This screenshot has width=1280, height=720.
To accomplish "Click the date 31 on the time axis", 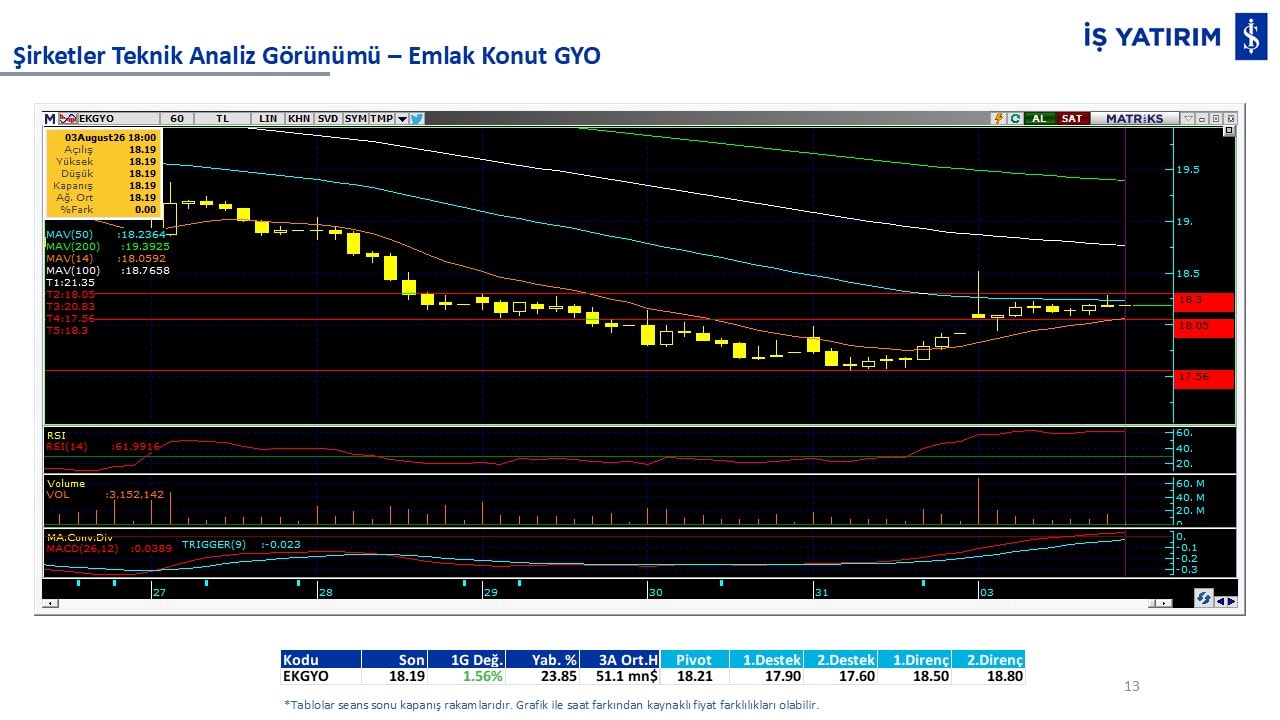I will (821, 593).
